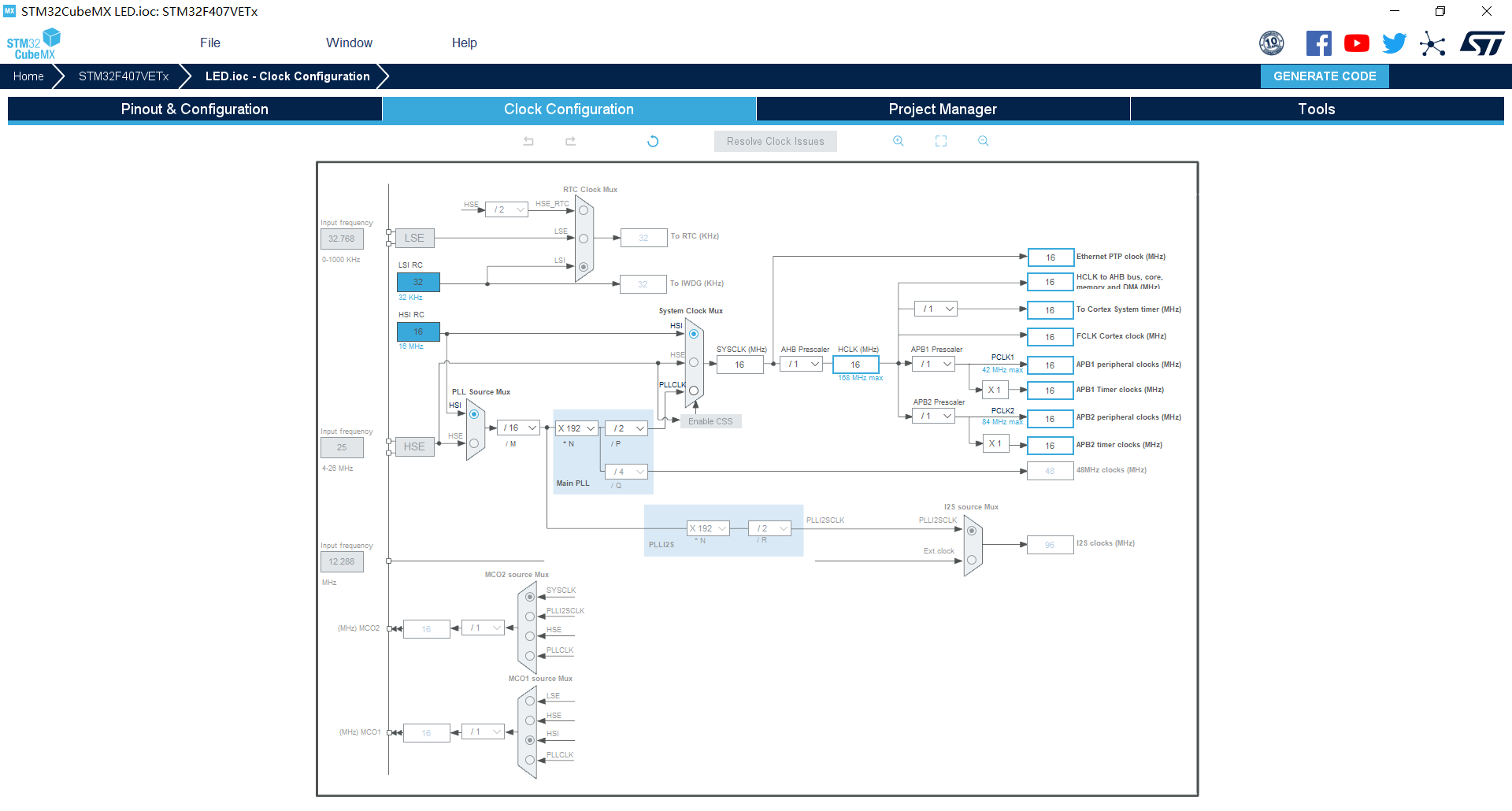The image size is (1512, 811).
Task: Open the Help menu
Action: 465,43
